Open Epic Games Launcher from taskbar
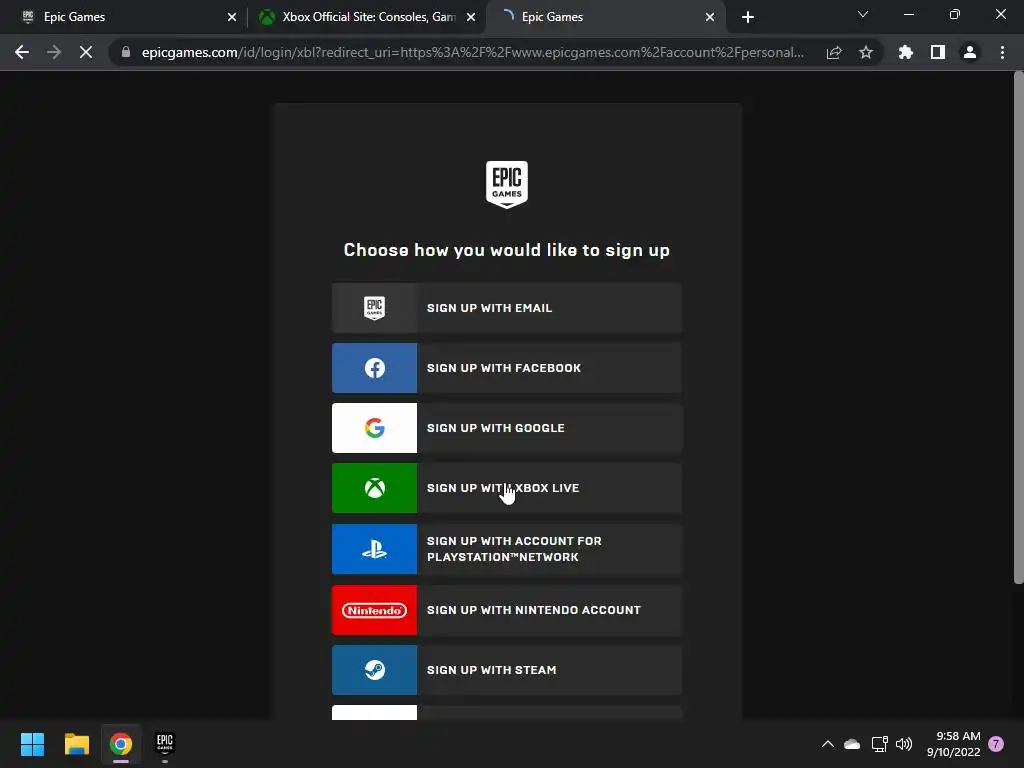This screenshot has height=768, width=1024. click(165, 744)
